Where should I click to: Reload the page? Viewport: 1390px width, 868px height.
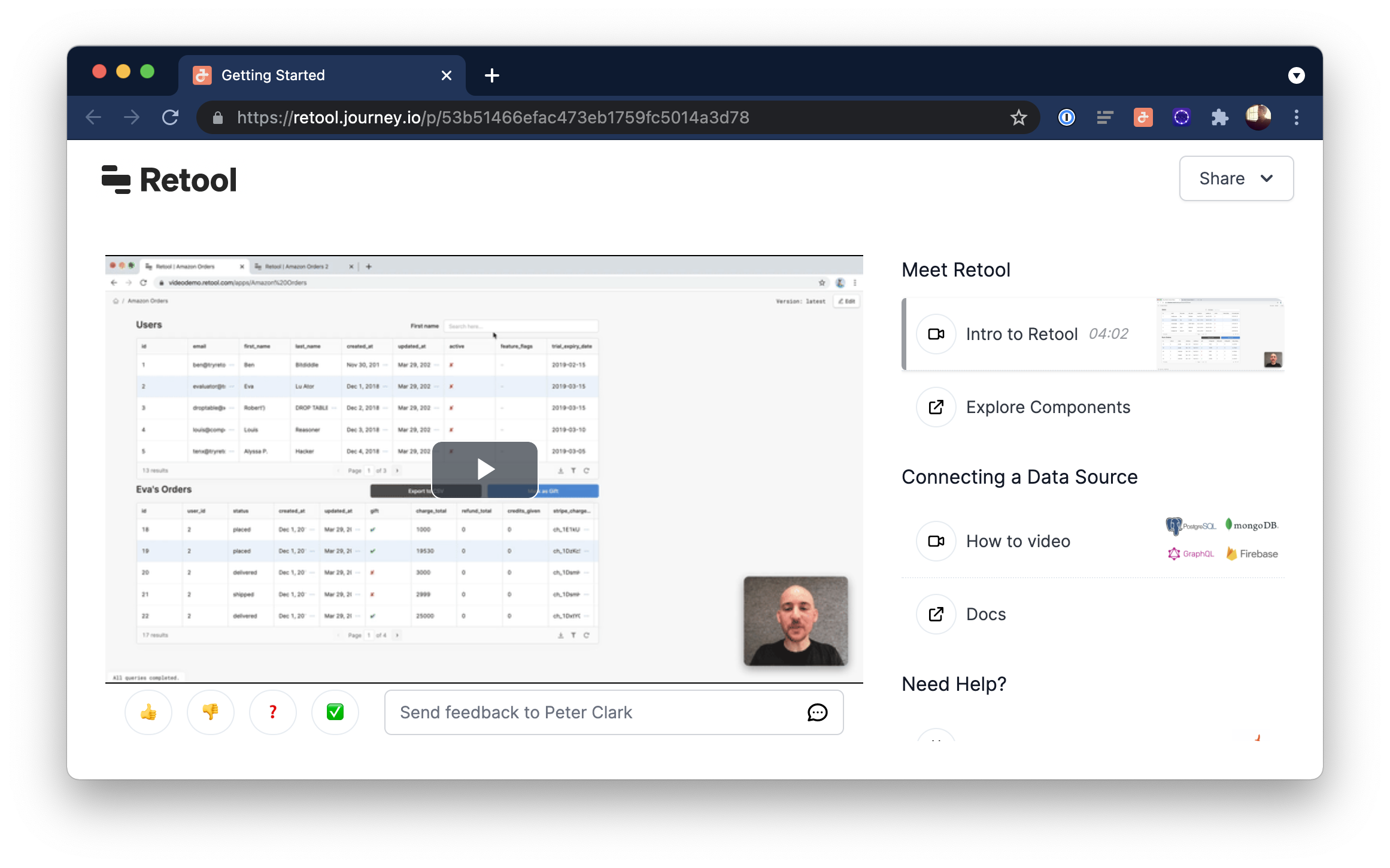click(171, 117)
